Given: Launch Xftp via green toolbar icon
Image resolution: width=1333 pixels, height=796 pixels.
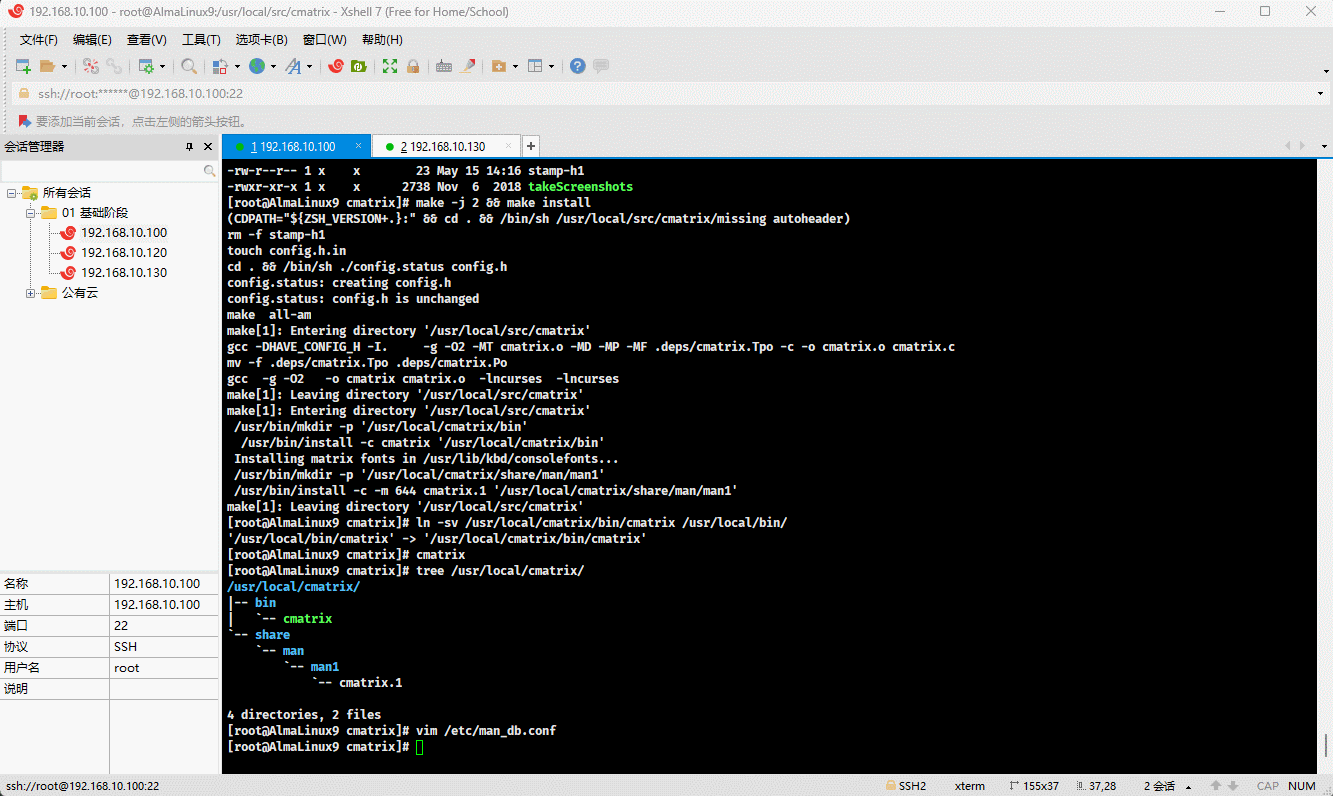Looking at the screenshot, I should tap(359, 66).
